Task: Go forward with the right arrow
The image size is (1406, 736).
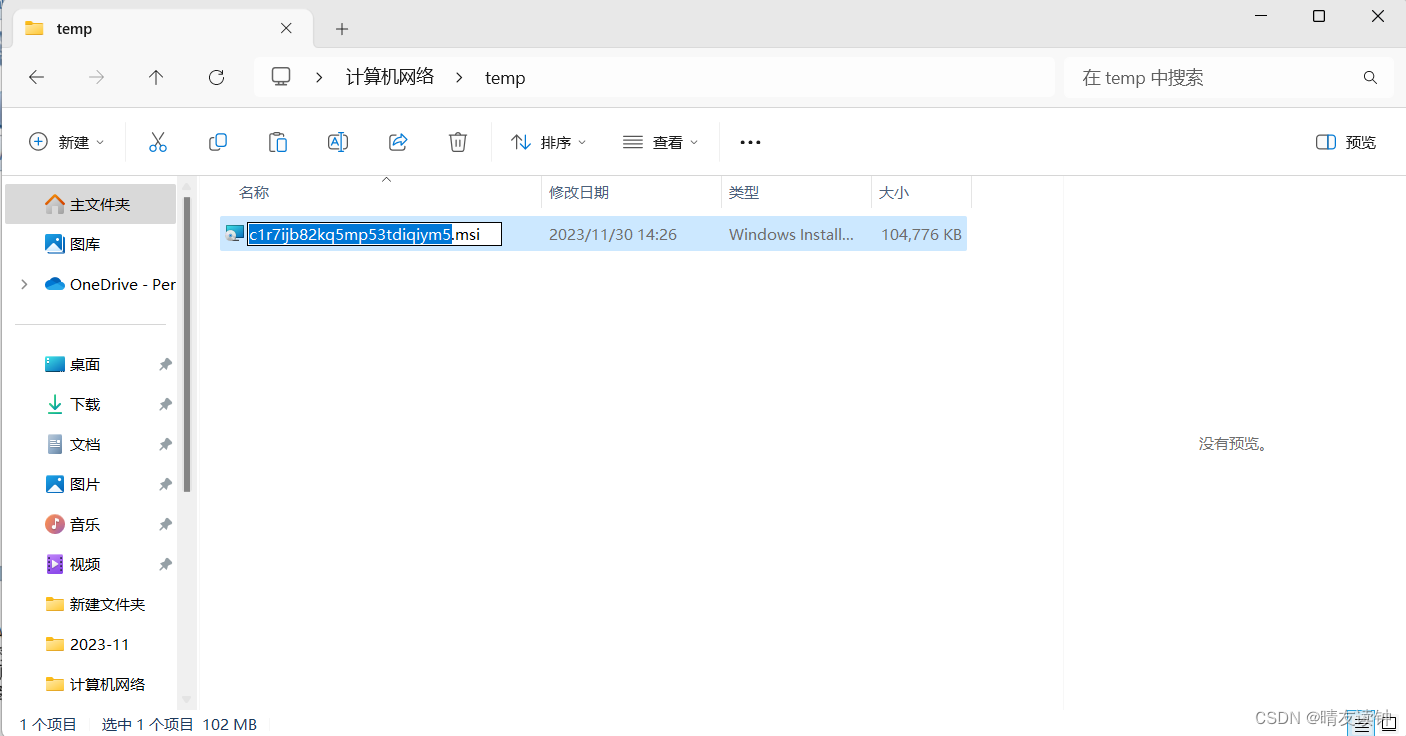Action: [x=97, y=77]
